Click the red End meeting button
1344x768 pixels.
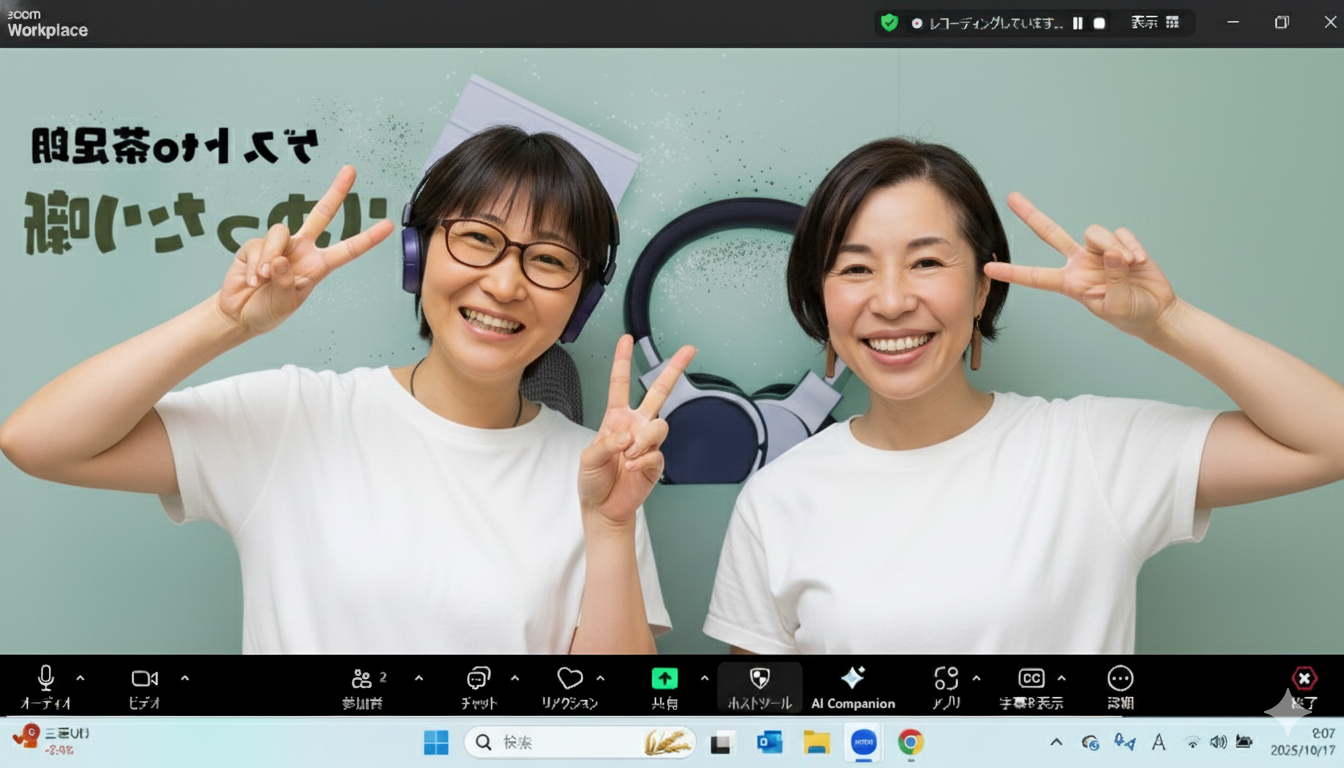[1304, 680]
